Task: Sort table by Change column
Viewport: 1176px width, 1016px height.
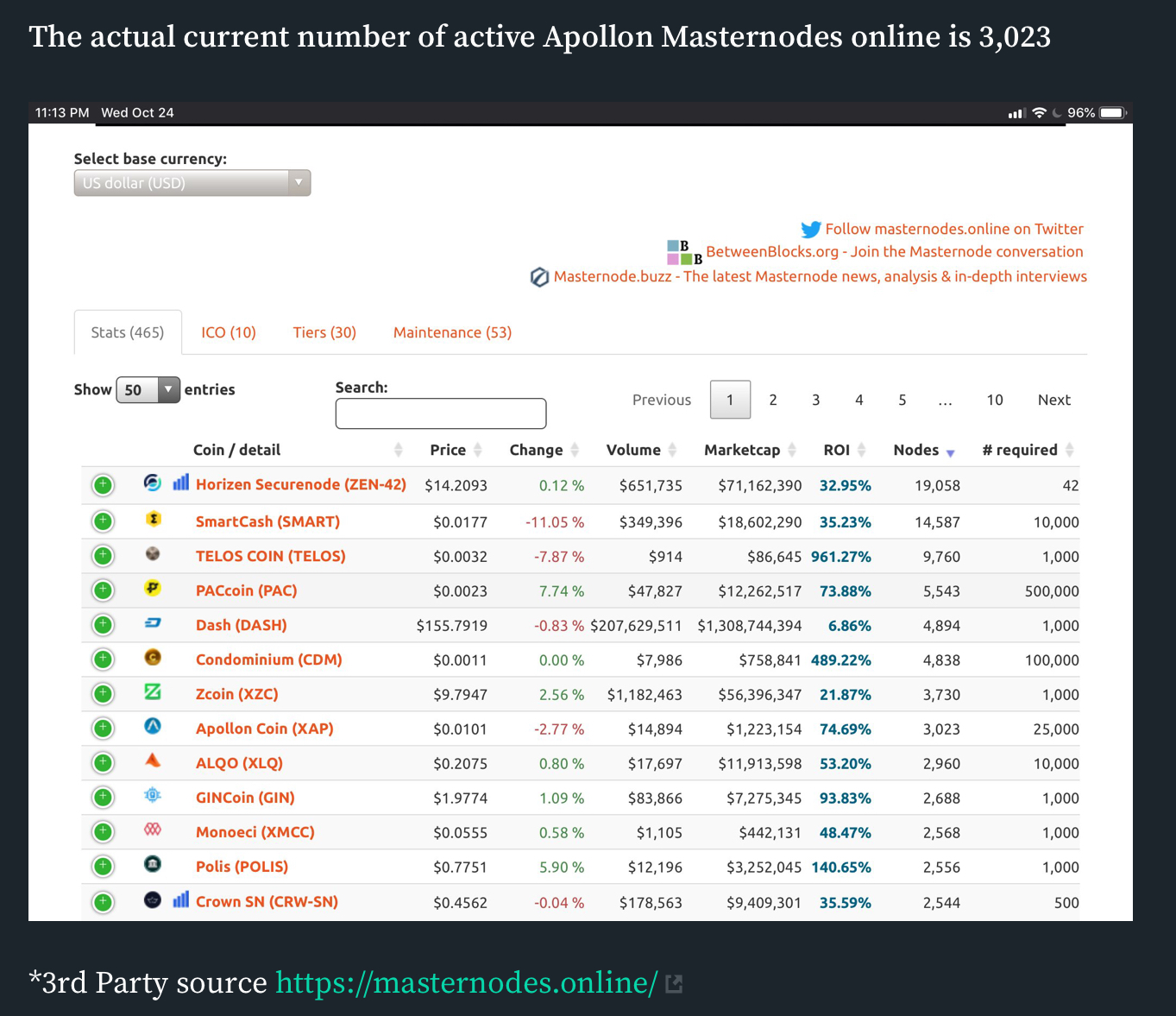Action: click(x=544, y=450)
